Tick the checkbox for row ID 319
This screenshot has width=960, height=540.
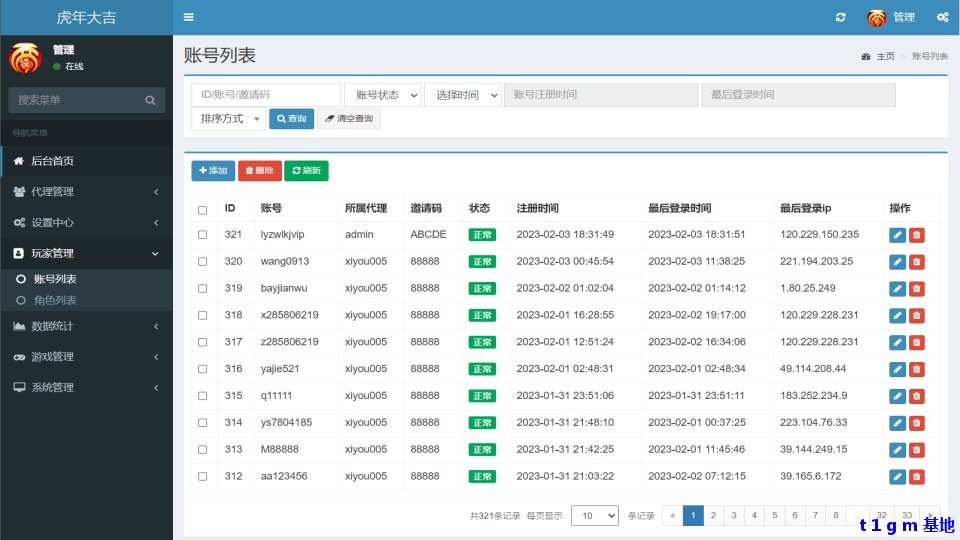[203, 289]
